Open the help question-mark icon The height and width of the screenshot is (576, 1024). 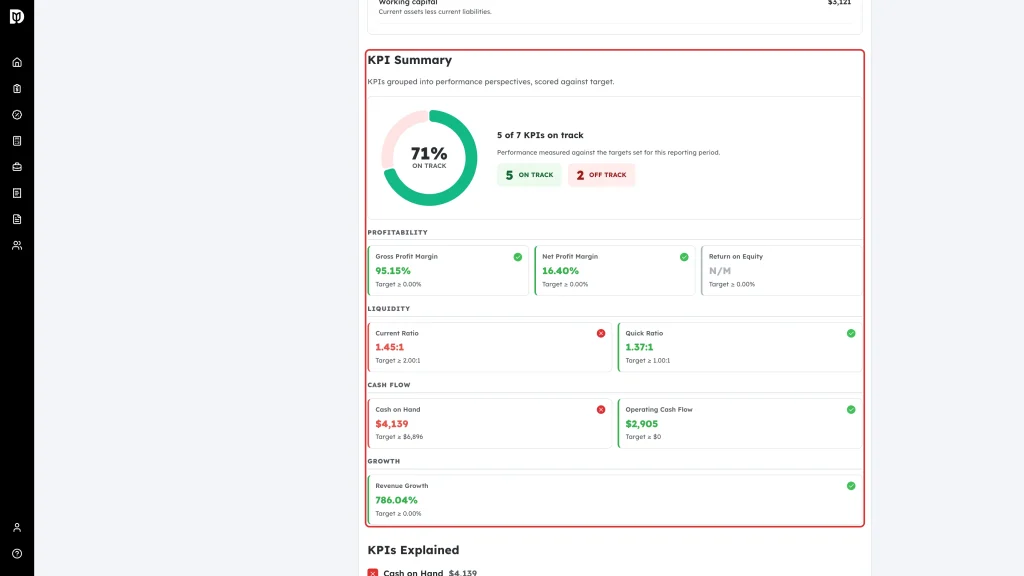(17, 554)
